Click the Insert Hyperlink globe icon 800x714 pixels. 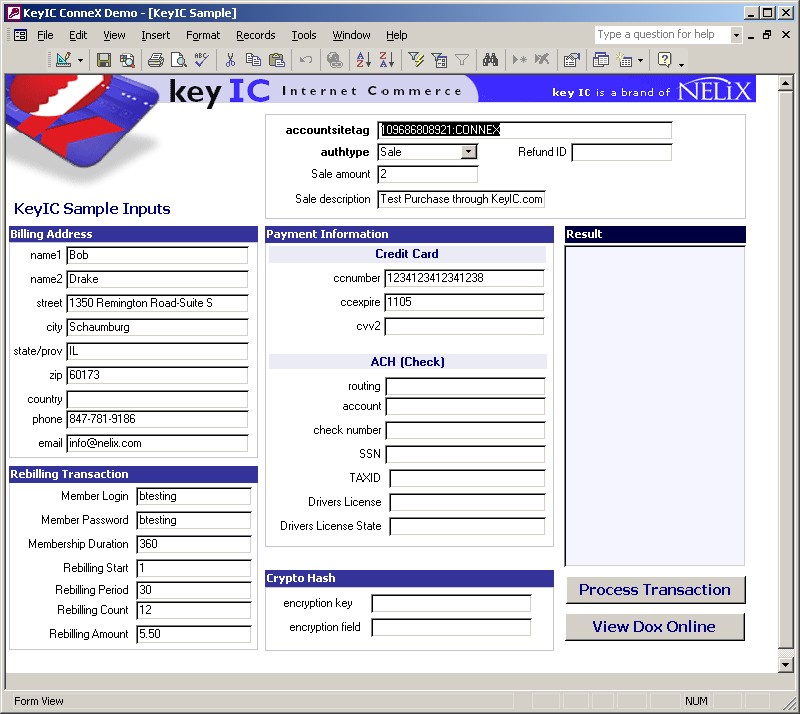click(335, 60)
